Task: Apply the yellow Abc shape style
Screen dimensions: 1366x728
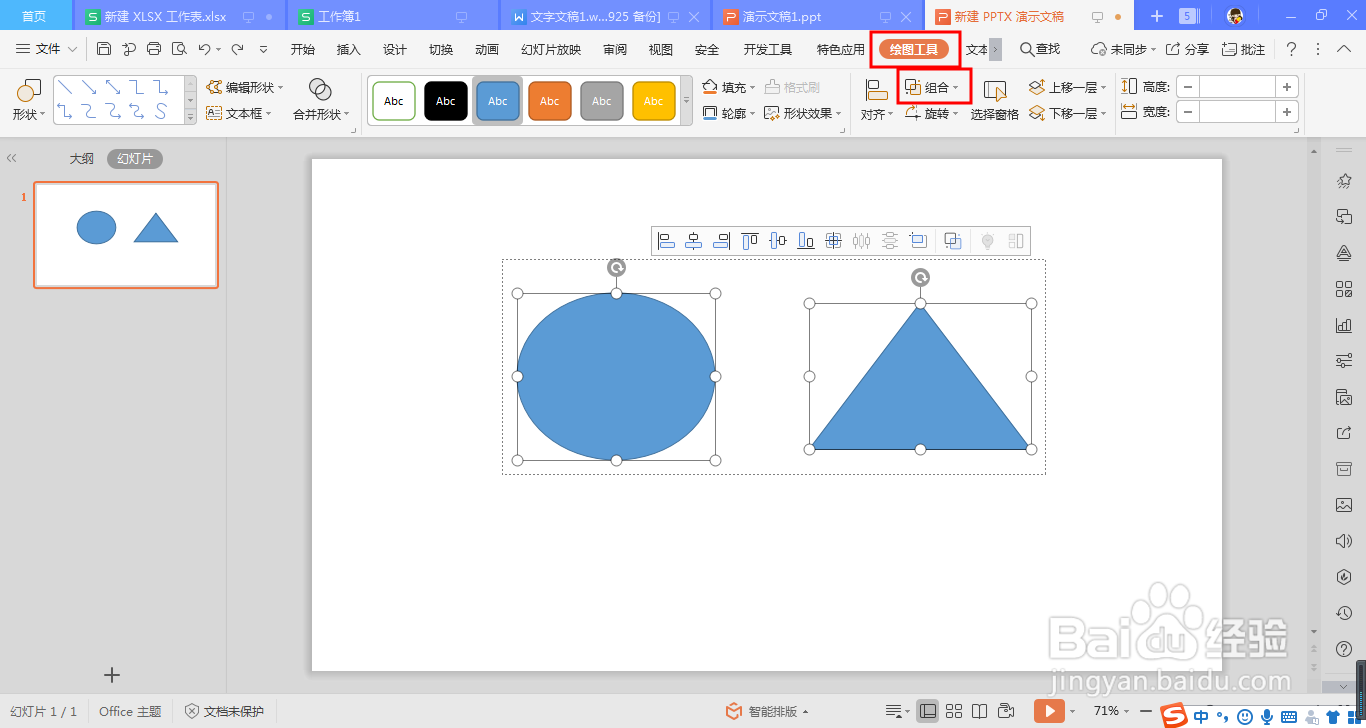Action: (x=654, y=101)
